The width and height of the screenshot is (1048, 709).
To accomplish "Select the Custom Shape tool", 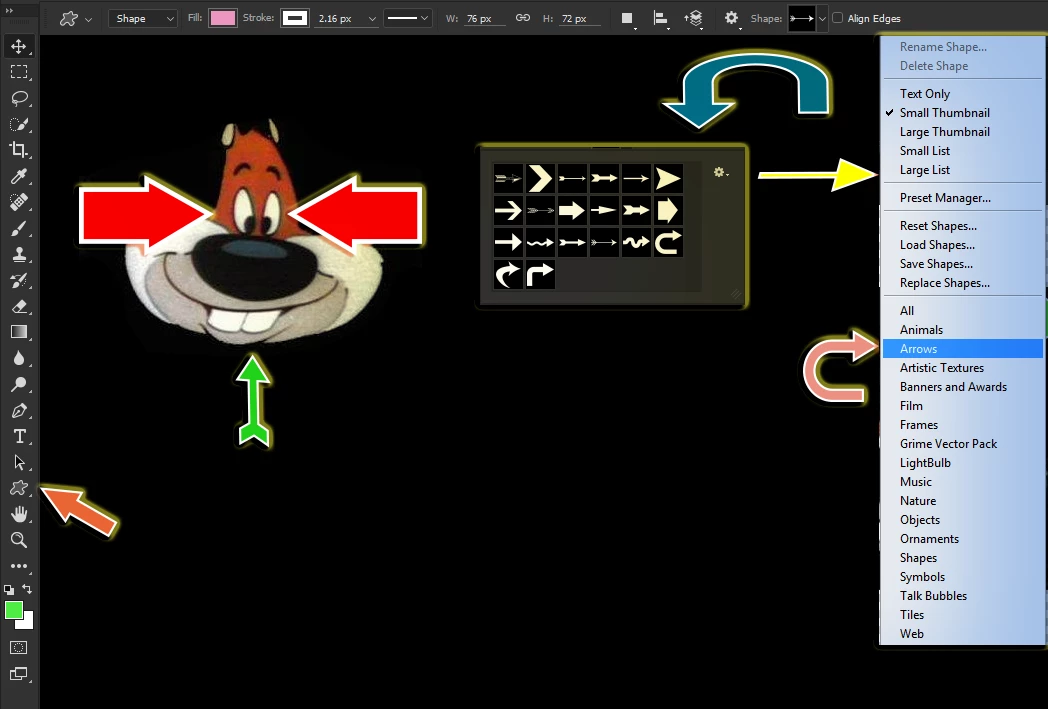I will click(19, 488).
